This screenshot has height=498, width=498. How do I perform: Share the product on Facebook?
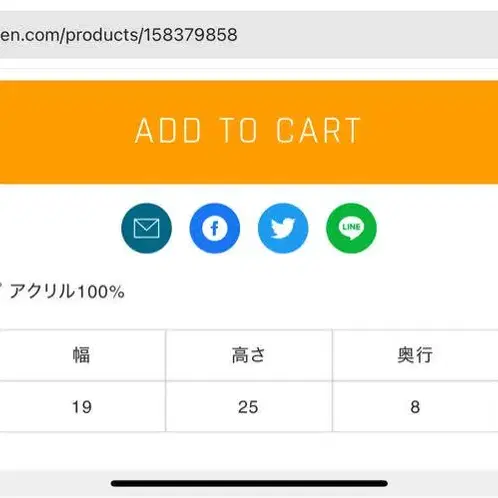[215, 228]
